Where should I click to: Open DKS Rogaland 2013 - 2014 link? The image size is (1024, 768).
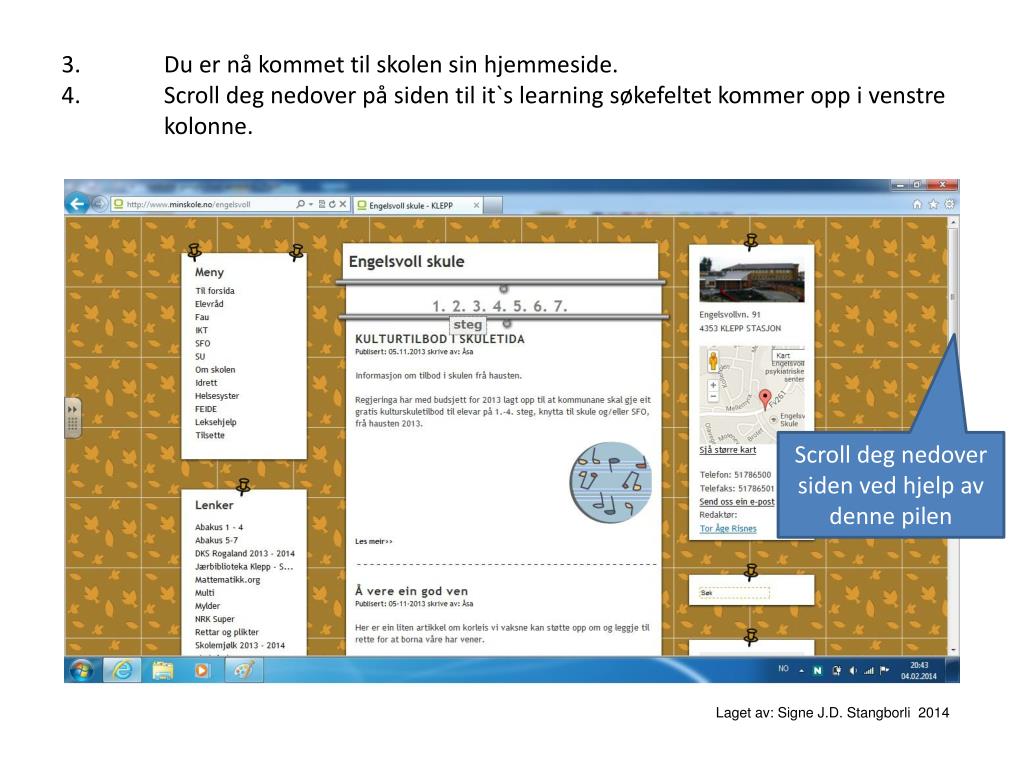pos(244,553)
